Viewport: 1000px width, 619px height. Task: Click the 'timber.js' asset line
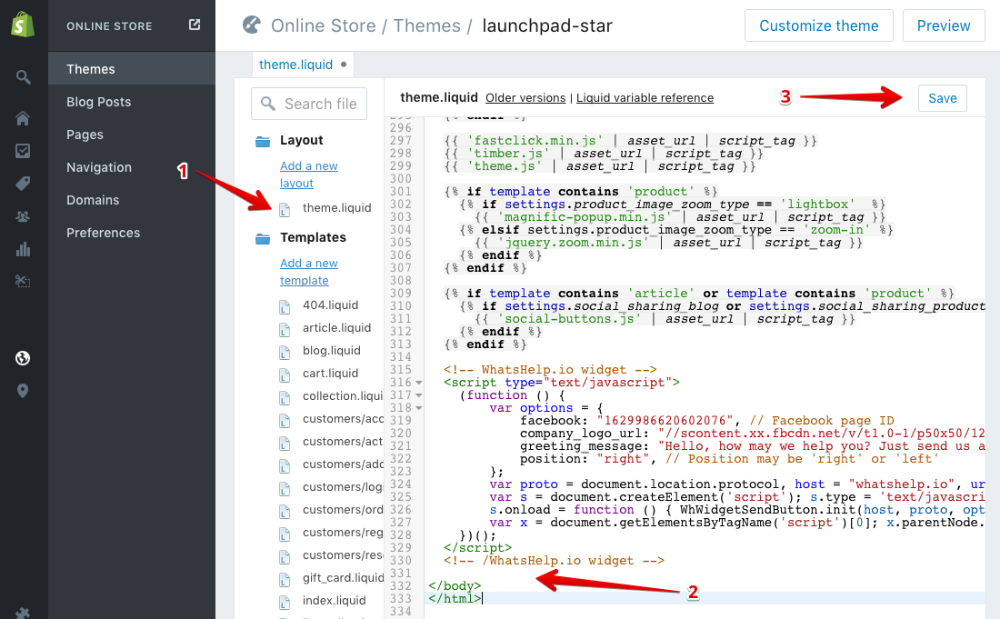(x=603, y=154)
